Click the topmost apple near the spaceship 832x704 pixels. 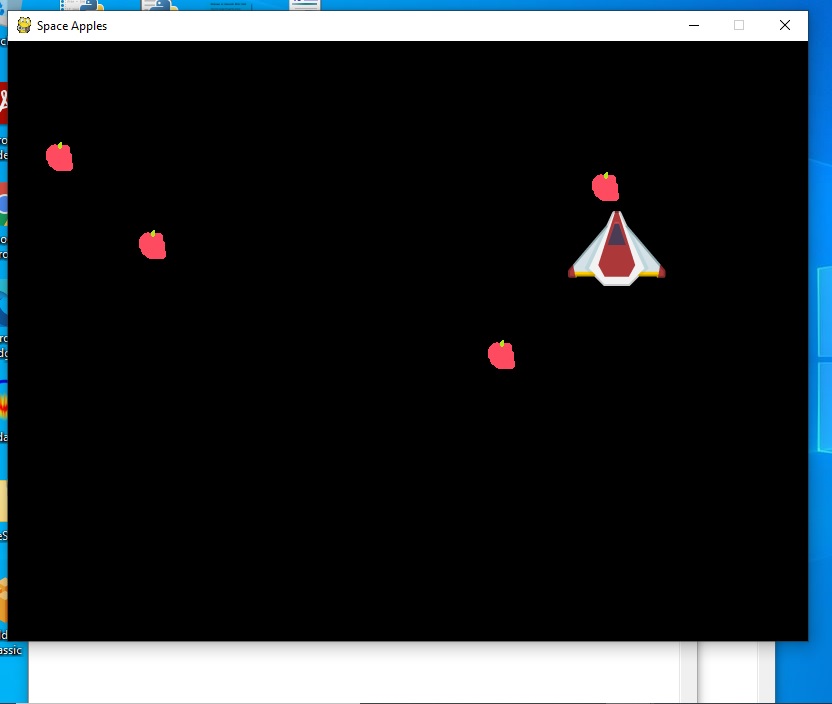[605, 185]
